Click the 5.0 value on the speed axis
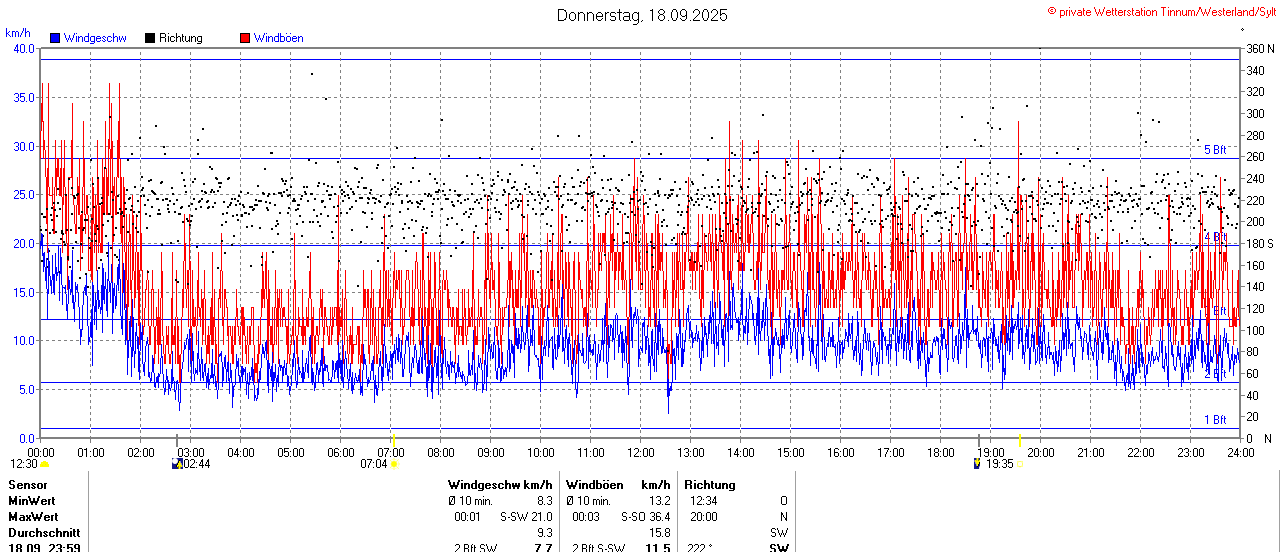 pyautogui.click(x=25, y=389)
